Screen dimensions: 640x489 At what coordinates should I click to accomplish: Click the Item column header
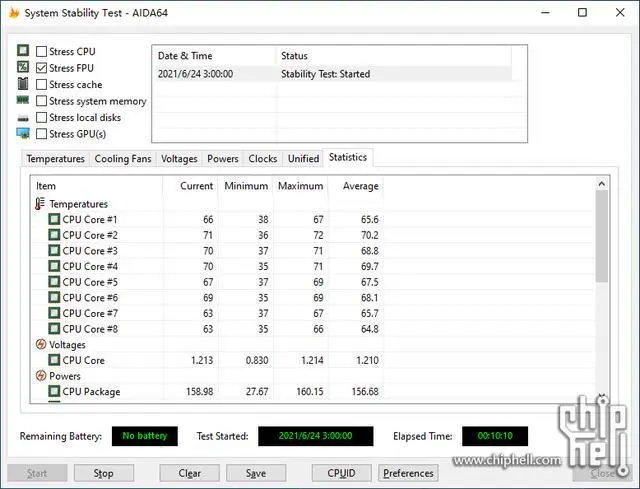97,186
